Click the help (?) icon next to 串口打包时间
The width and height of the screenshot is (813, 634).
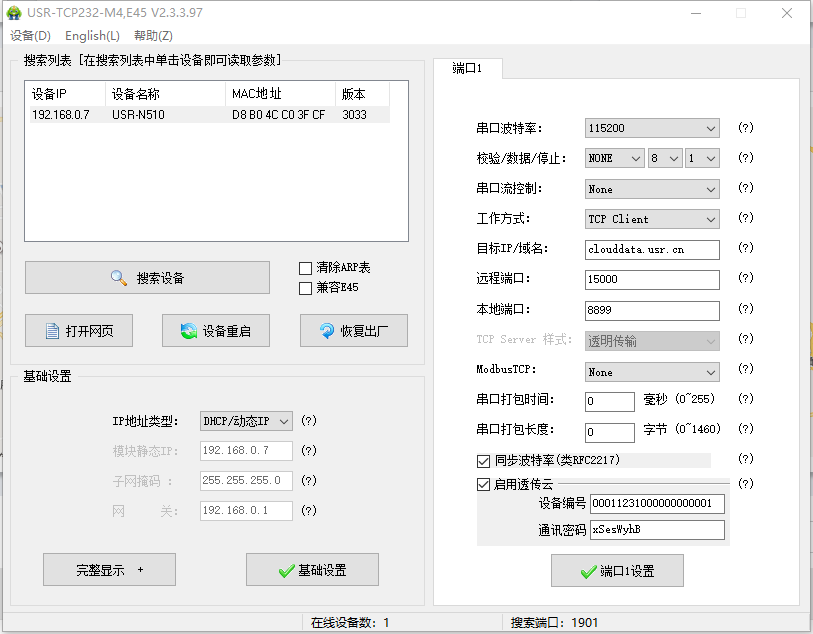pyautogui.click(x=746, y=399)
